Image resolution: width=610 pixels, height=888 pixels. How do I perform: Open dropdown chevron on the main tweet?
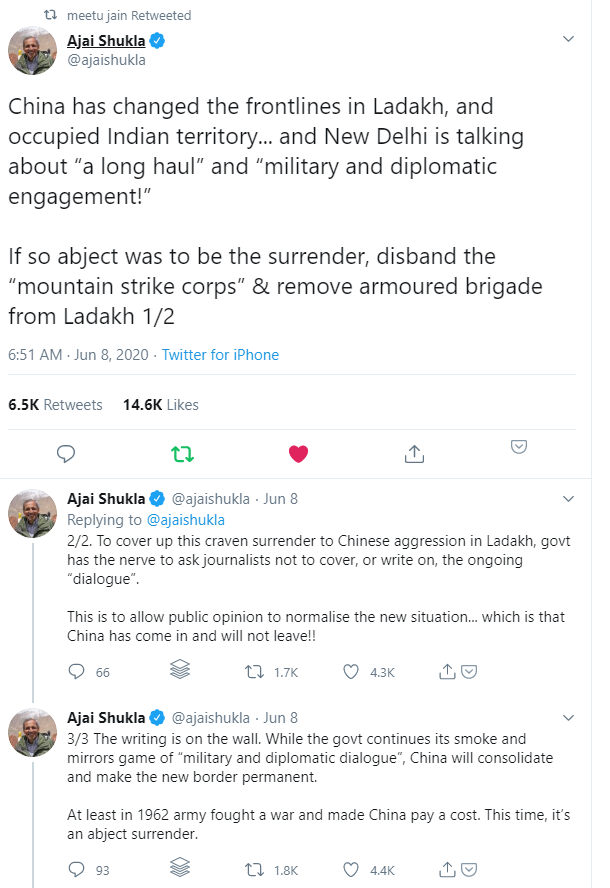coord(568,40)
